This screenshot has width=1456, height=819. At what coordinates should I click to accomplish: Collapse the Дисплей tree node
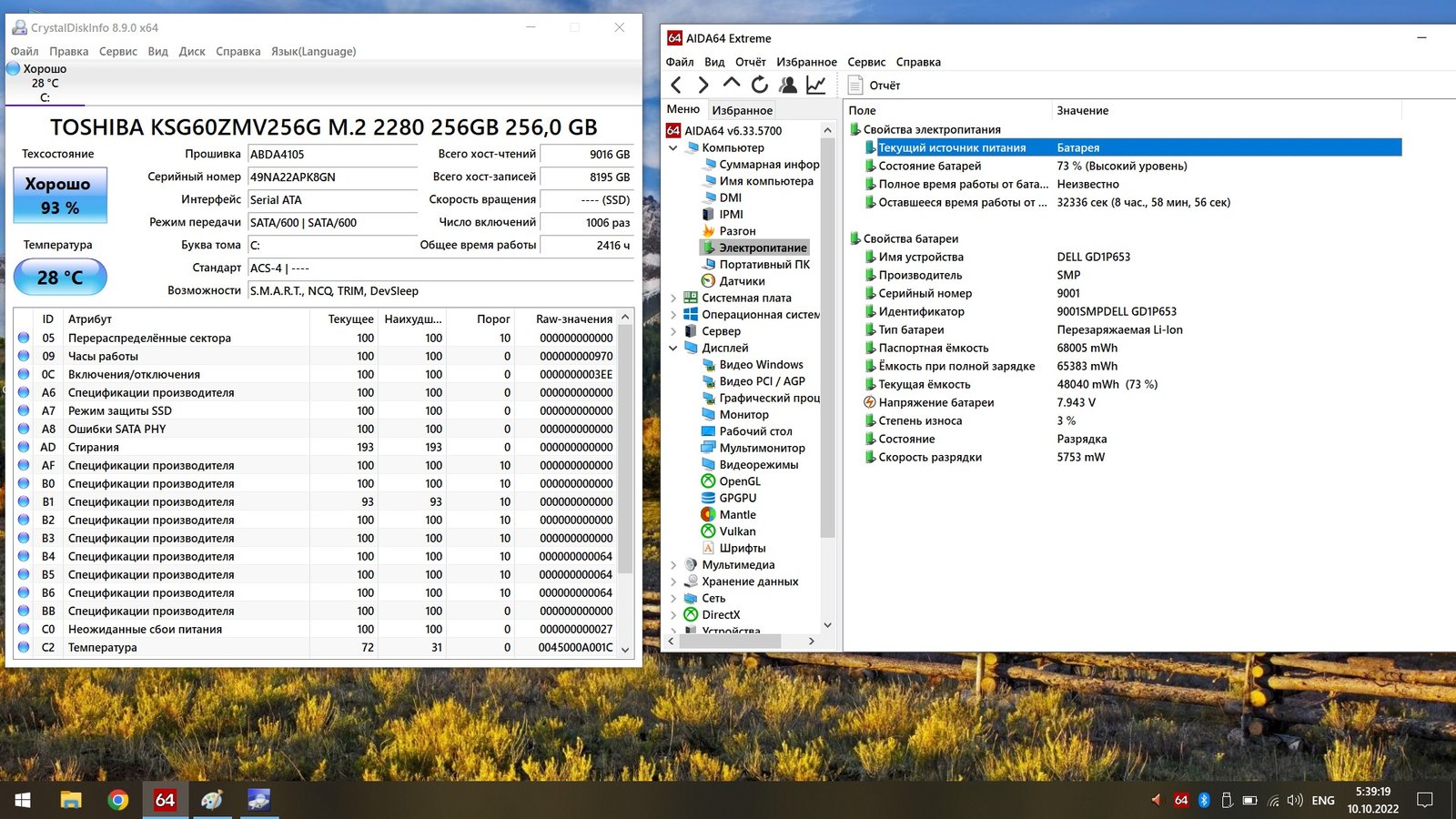tap(673, 348)
